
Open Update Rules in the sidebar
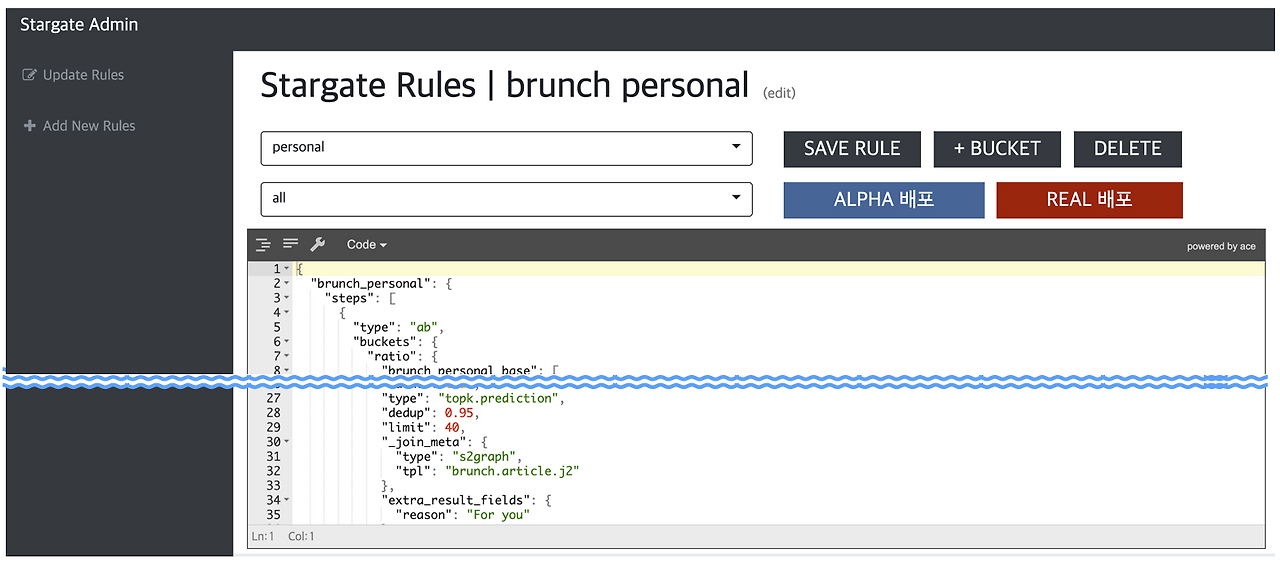click(83, 75)
